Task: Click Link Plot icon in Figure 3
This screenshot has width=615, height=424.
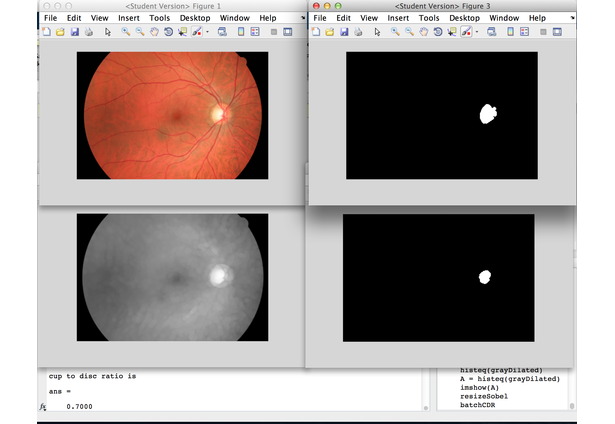Action: pyautogui.click(x=492, y=32)
